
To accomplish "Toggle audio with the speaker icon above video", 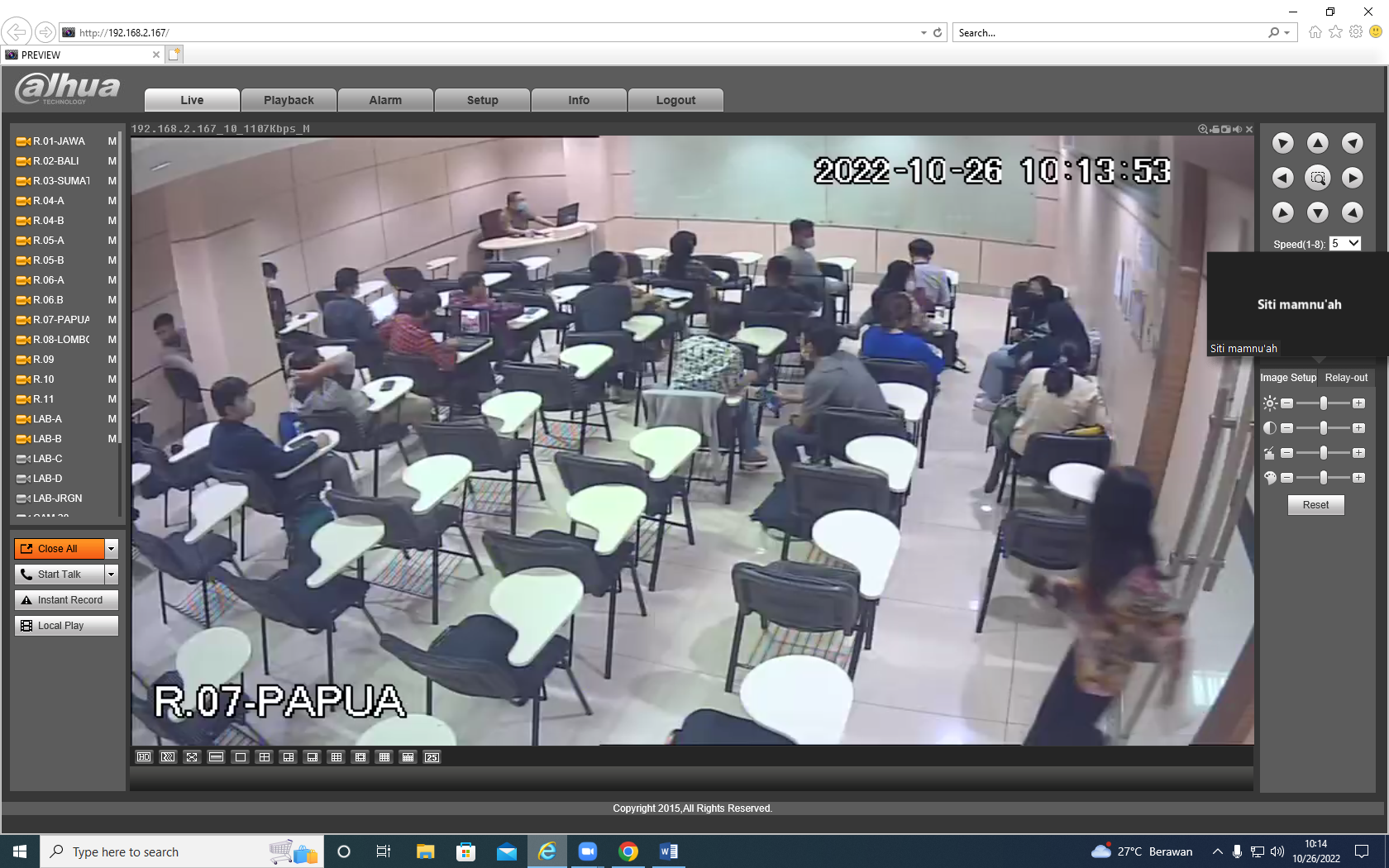I will click(x=1238, y=129).
